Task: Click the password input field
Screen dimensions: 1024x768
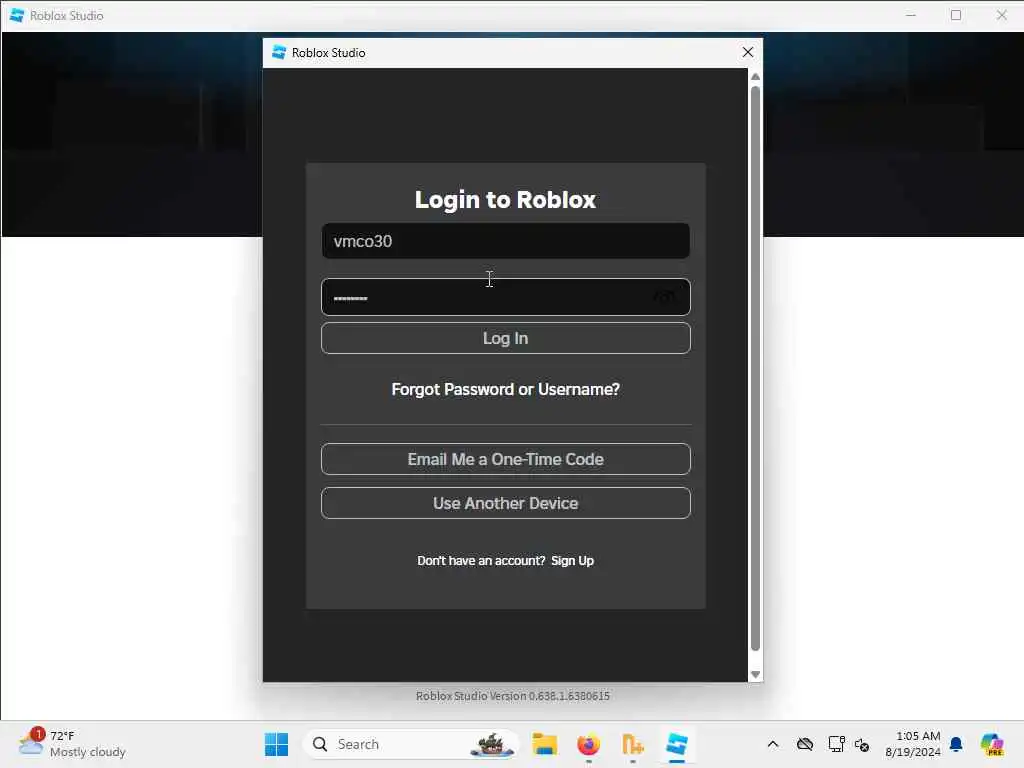Action: point(505,297)
